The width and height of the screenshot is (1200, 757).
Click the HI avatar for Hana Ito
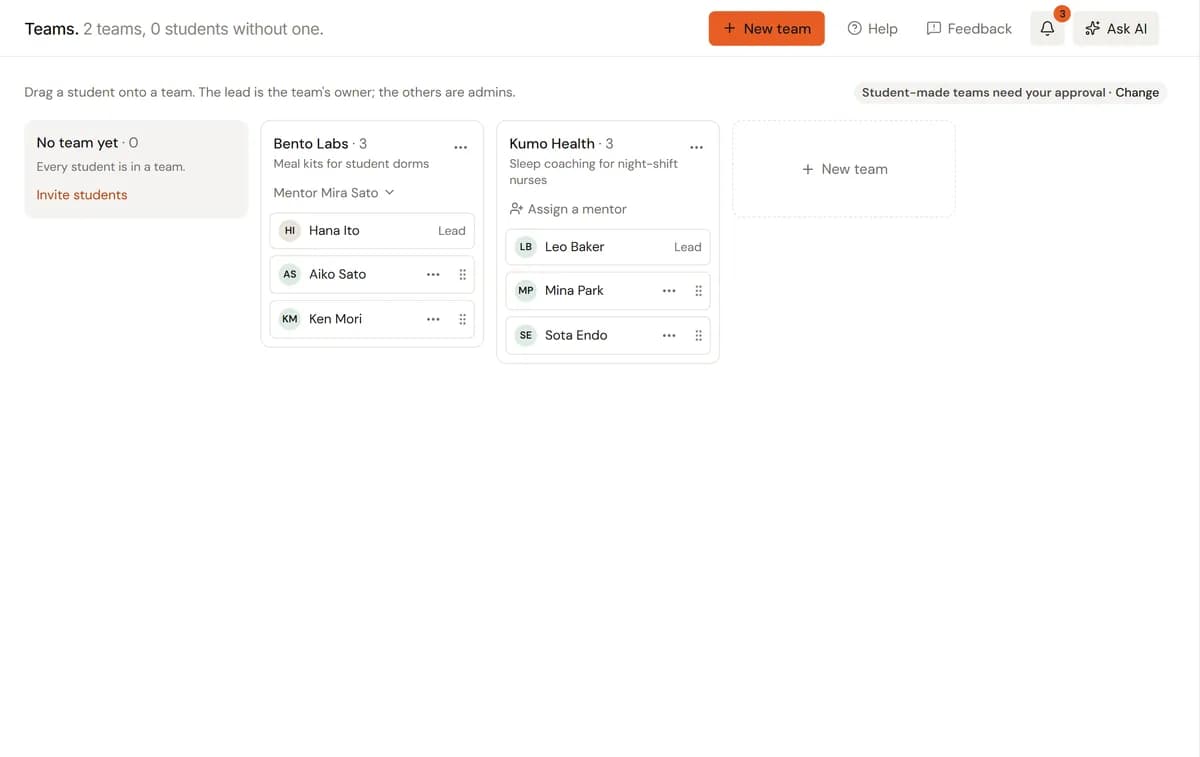click(x=290, y=230)
